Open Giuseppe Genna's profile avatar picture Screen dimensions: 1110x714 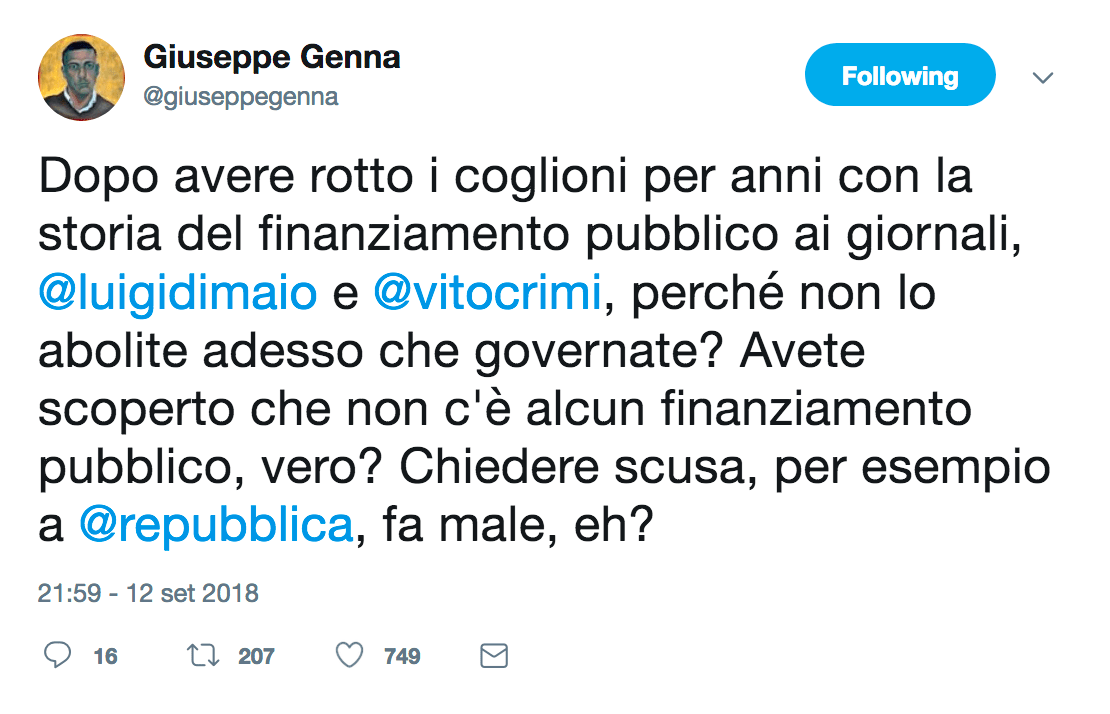click(x=80, y=78)
